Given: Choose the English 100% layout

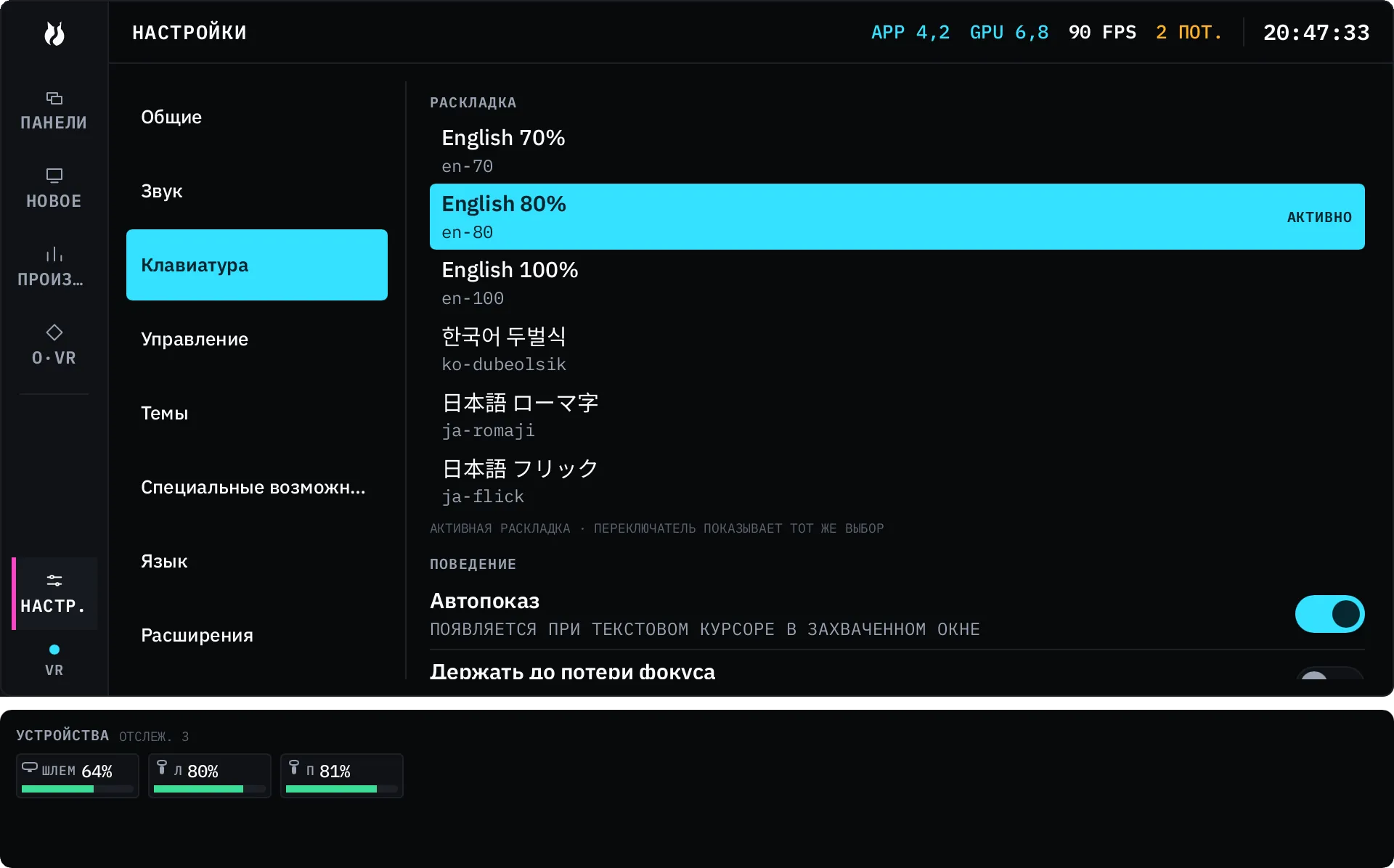Looking at the screenshot, I should coord(897,283).
